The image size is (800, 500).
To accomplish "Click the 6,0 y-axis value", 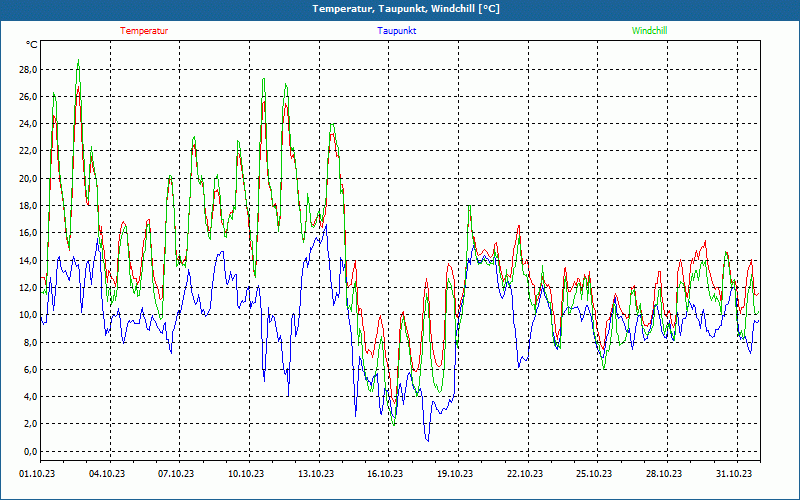I will point(30,369).
